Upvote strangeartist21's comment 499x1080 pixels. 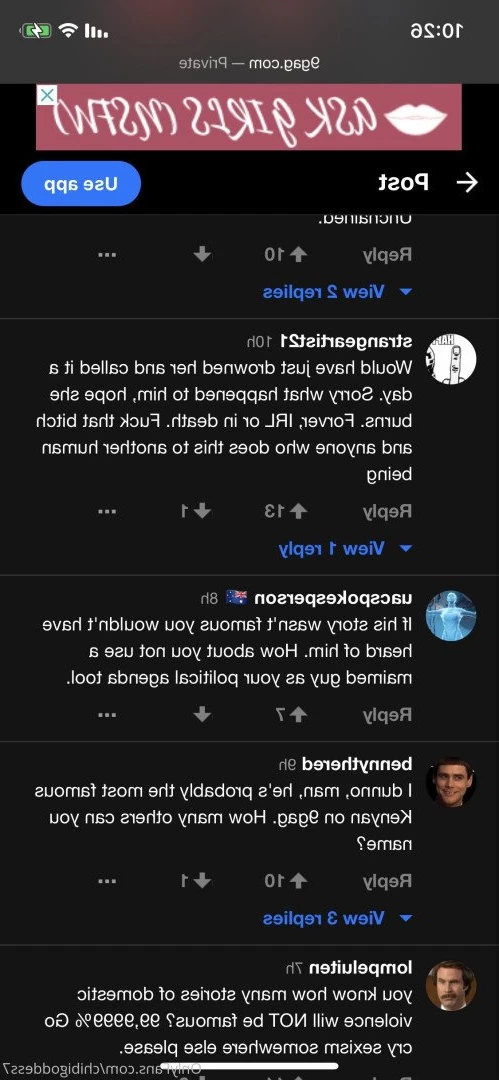tap(298, 511)
